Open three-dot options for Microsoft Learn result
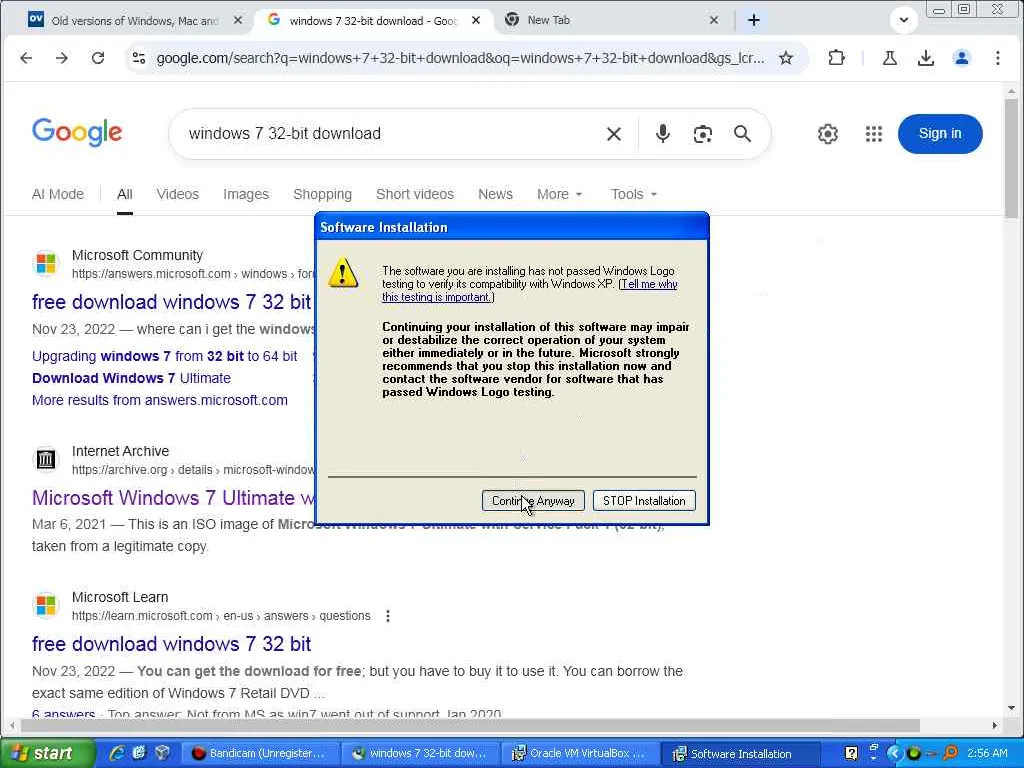Screen dimensions: 1024x768 (x=388, y=616)
